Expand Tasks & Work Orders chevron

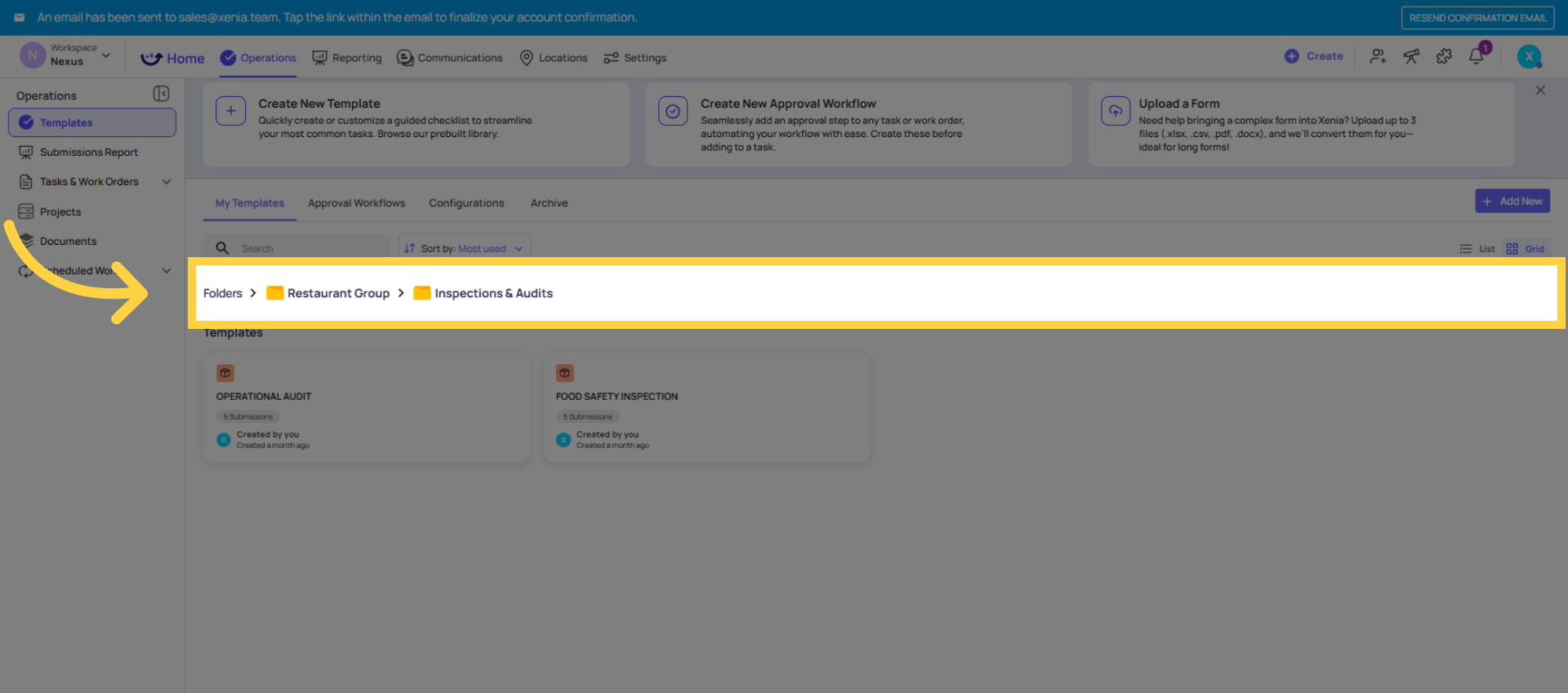coord(167,182)
